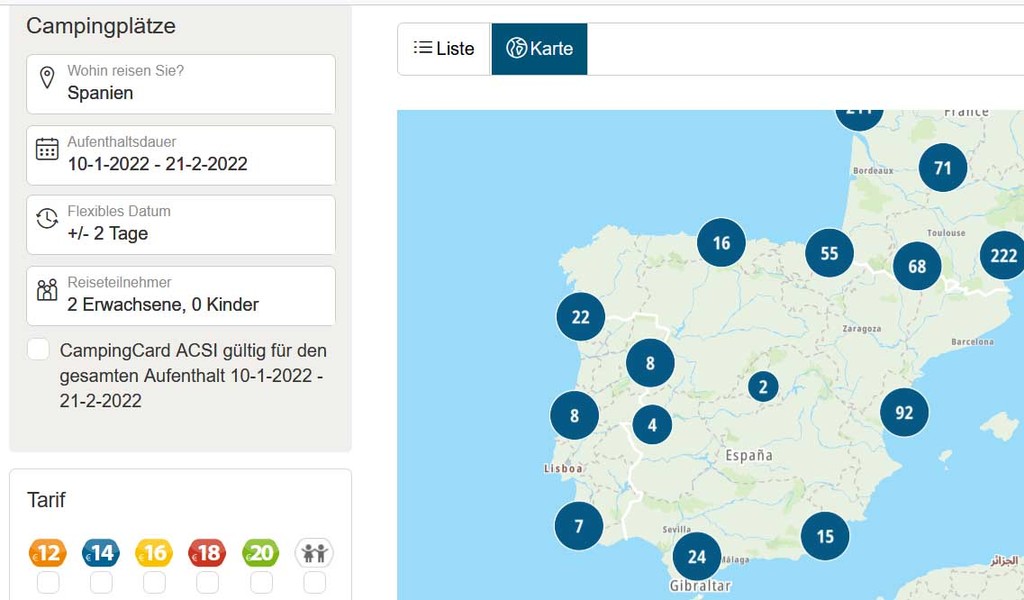Click the location pin icon beside Spanien

click(47, 77)
